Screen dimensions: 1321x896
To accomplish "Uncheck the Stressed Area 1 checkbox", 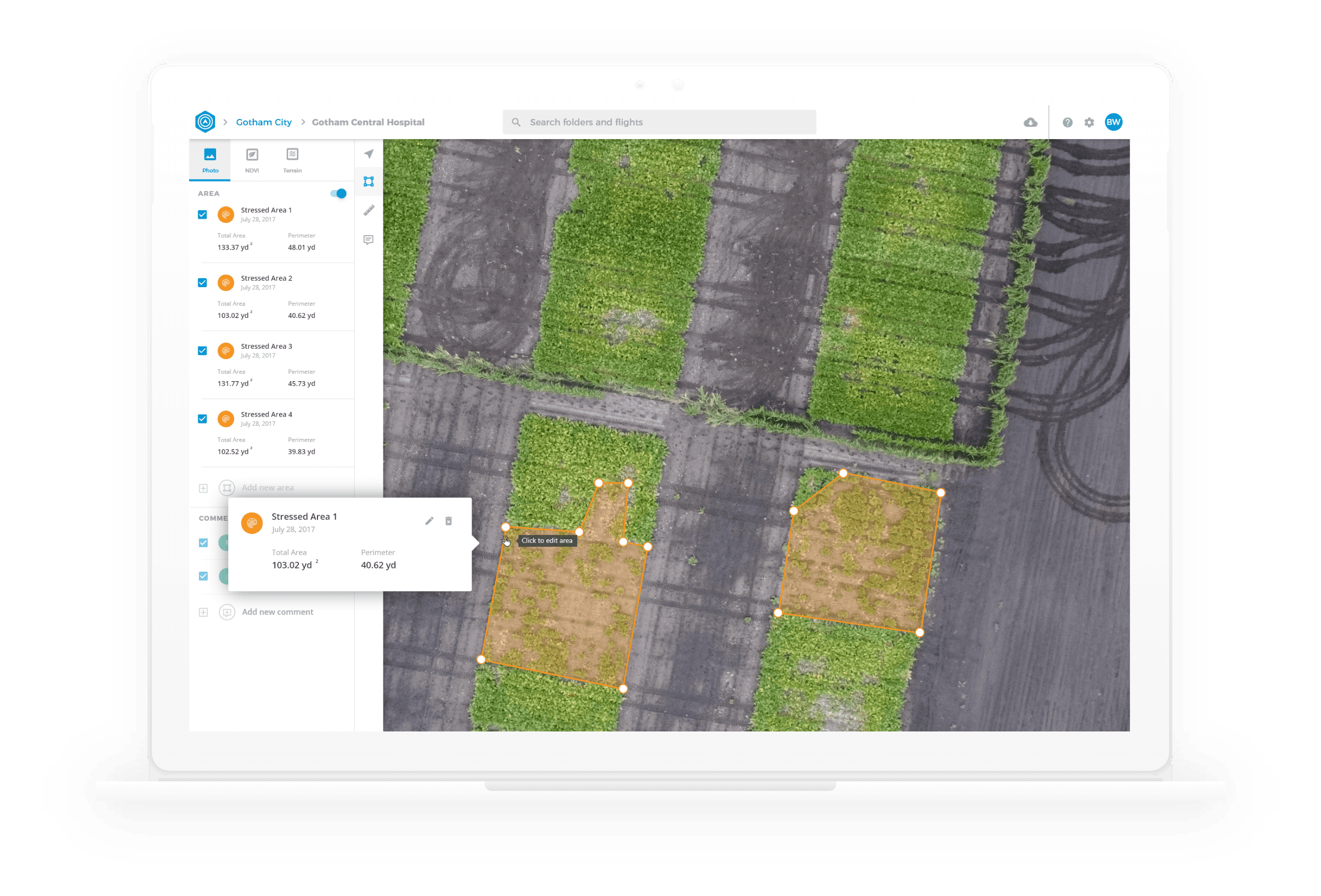I will (202, 215).
